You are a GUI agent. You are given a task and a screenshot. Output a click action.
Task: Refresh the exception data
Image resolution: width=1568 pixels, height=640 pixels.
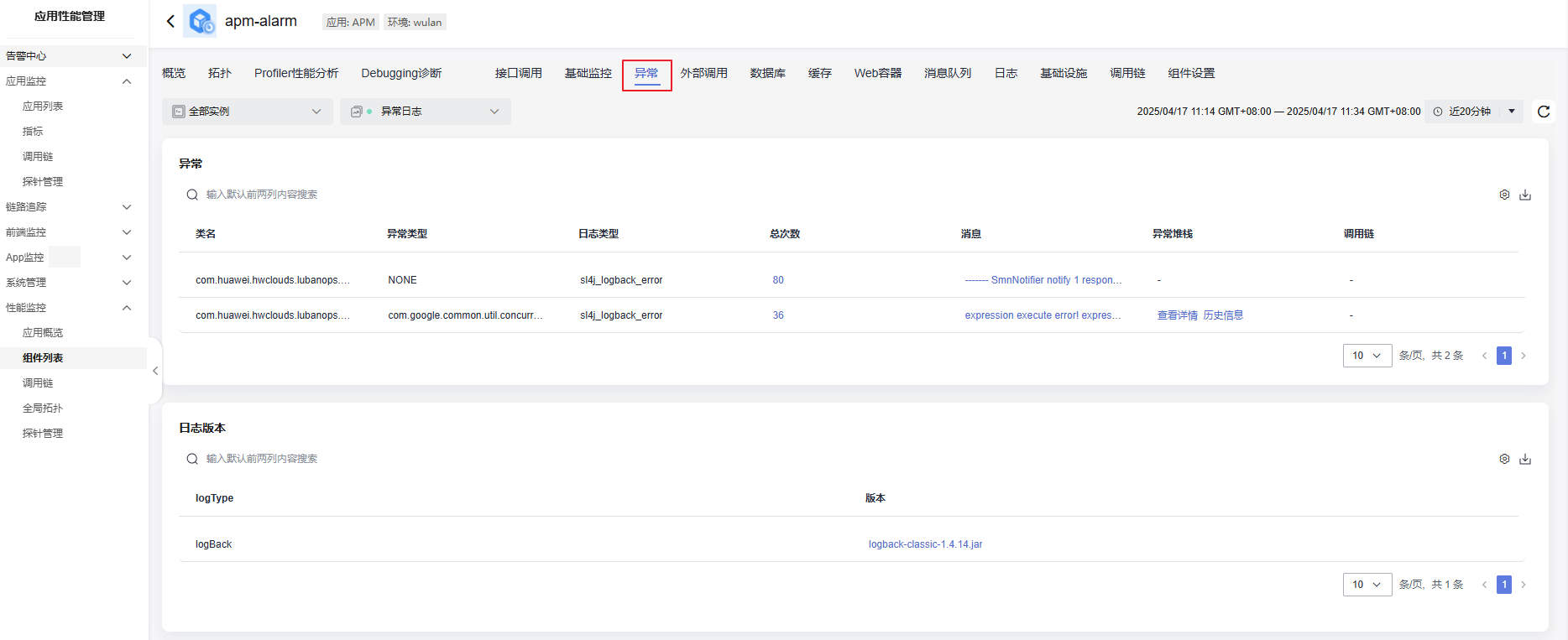tap(1543, 112)
